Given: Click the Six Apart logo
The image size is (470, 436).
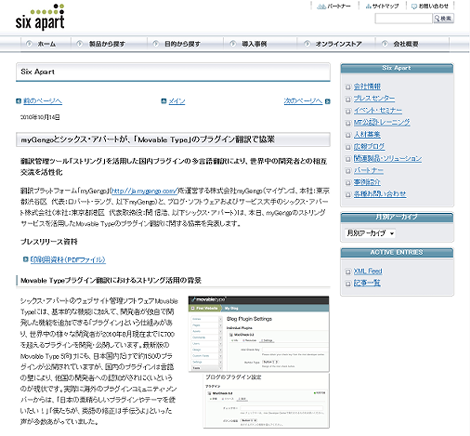Looking at the screenshot, I should pyautogui.click(x=40, y=17).
